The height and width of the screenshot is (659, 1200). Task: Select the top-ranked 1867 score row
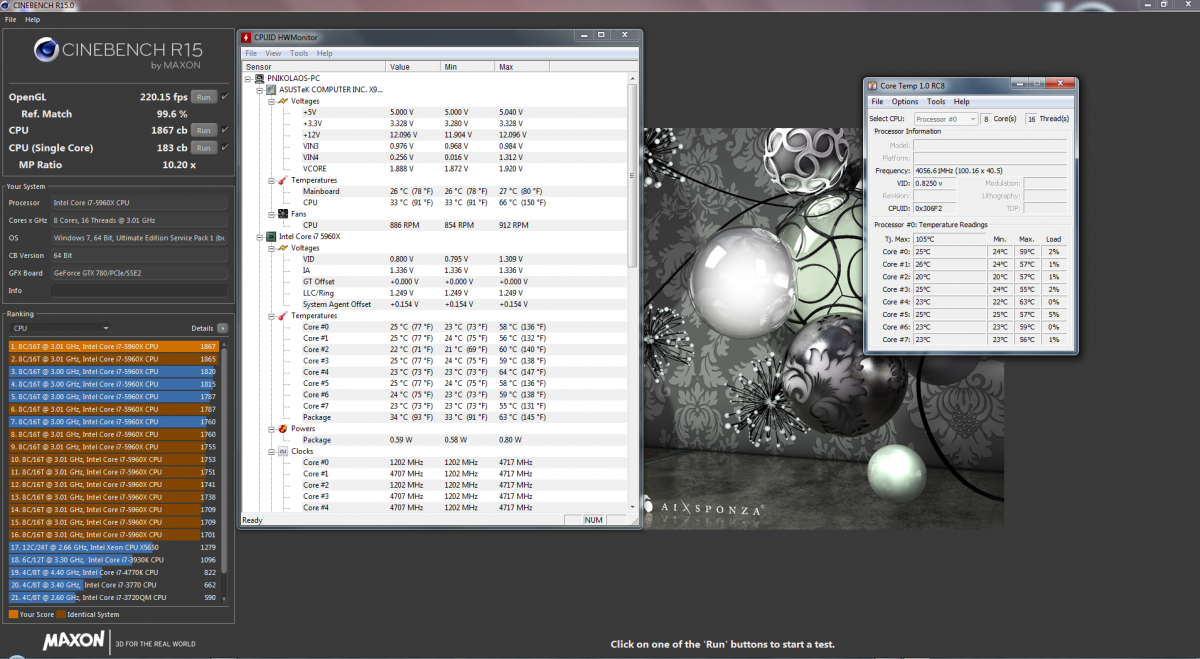pyautogui.click(x=114, y=346)
